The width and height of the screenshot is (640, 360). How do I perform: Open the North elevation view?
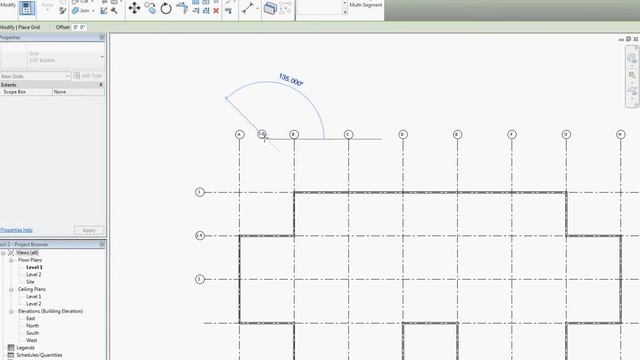pyautogui.click(x=32, y=326)
